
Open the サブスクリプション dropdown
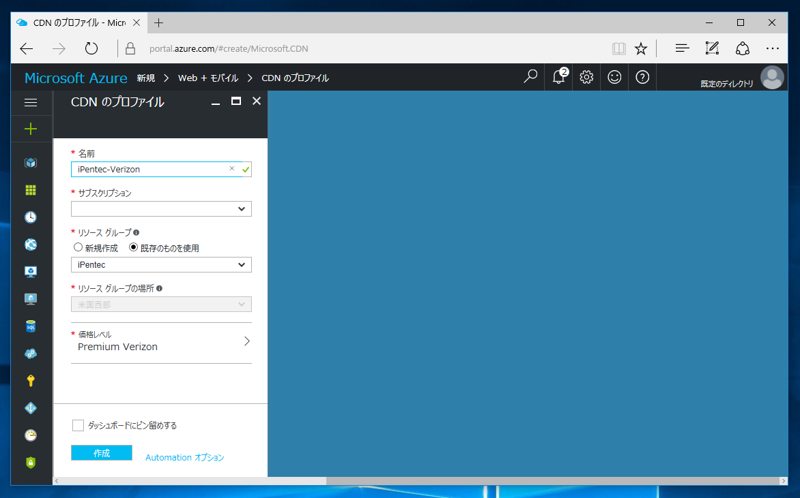(x=161, y=209)
